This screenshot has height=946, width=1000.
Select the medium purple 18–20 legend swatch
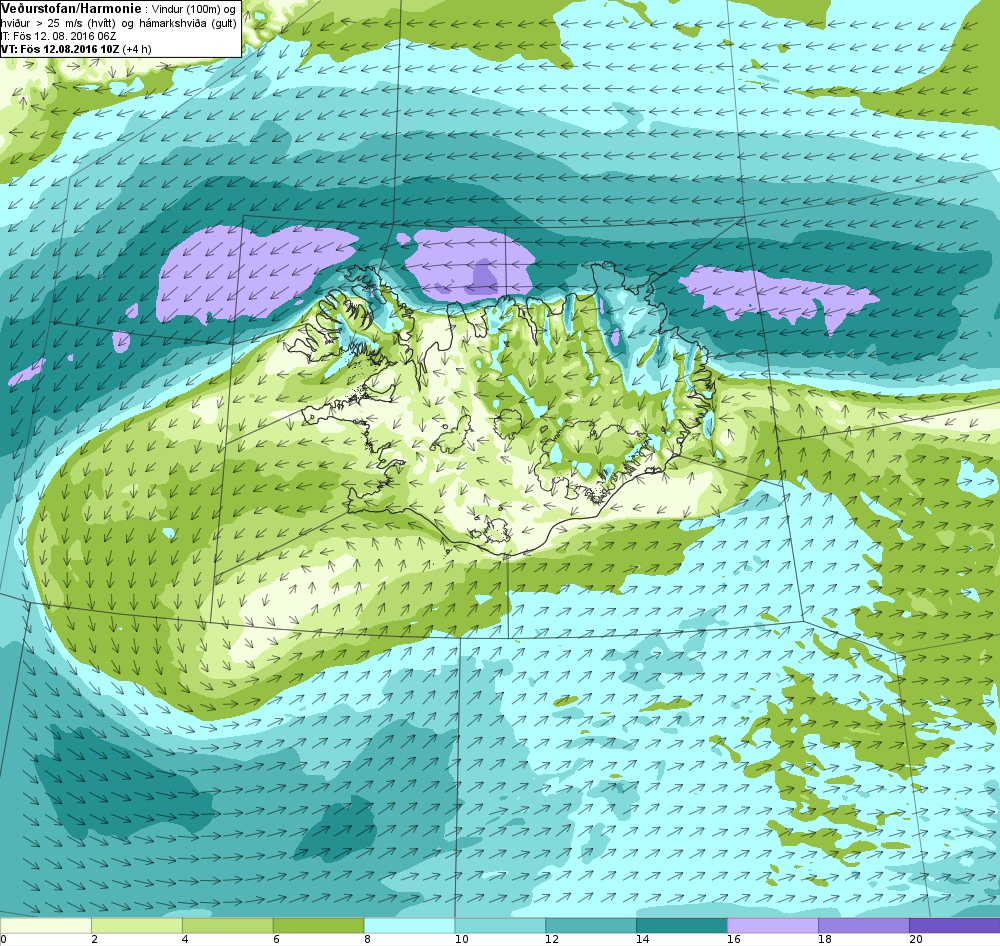[x=864, y=926]
